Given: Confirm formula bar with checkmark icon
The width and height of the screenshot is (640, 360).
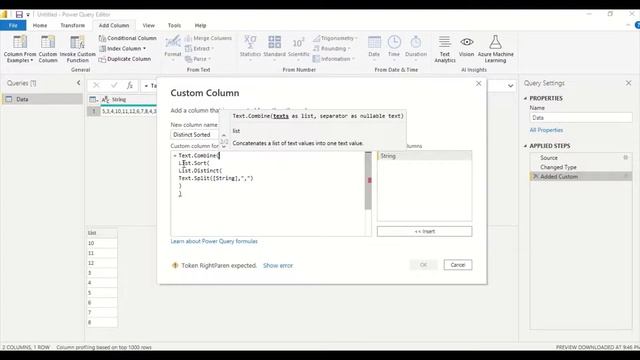Looking at the screenshot, I should pos(114,85).
